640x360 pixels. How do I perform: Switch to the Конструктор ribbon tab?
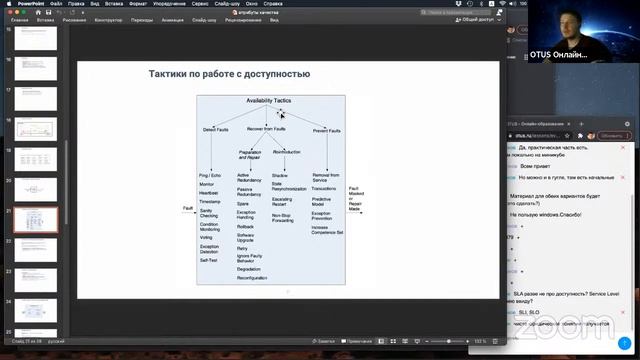(x=108, y=20)
